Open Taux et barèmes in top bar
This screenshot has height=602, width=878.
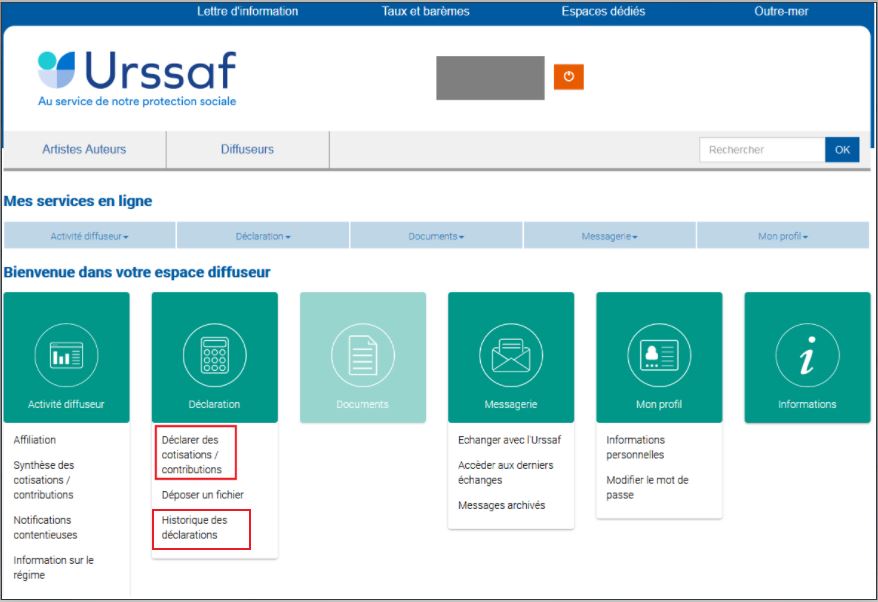pos(426,11)
